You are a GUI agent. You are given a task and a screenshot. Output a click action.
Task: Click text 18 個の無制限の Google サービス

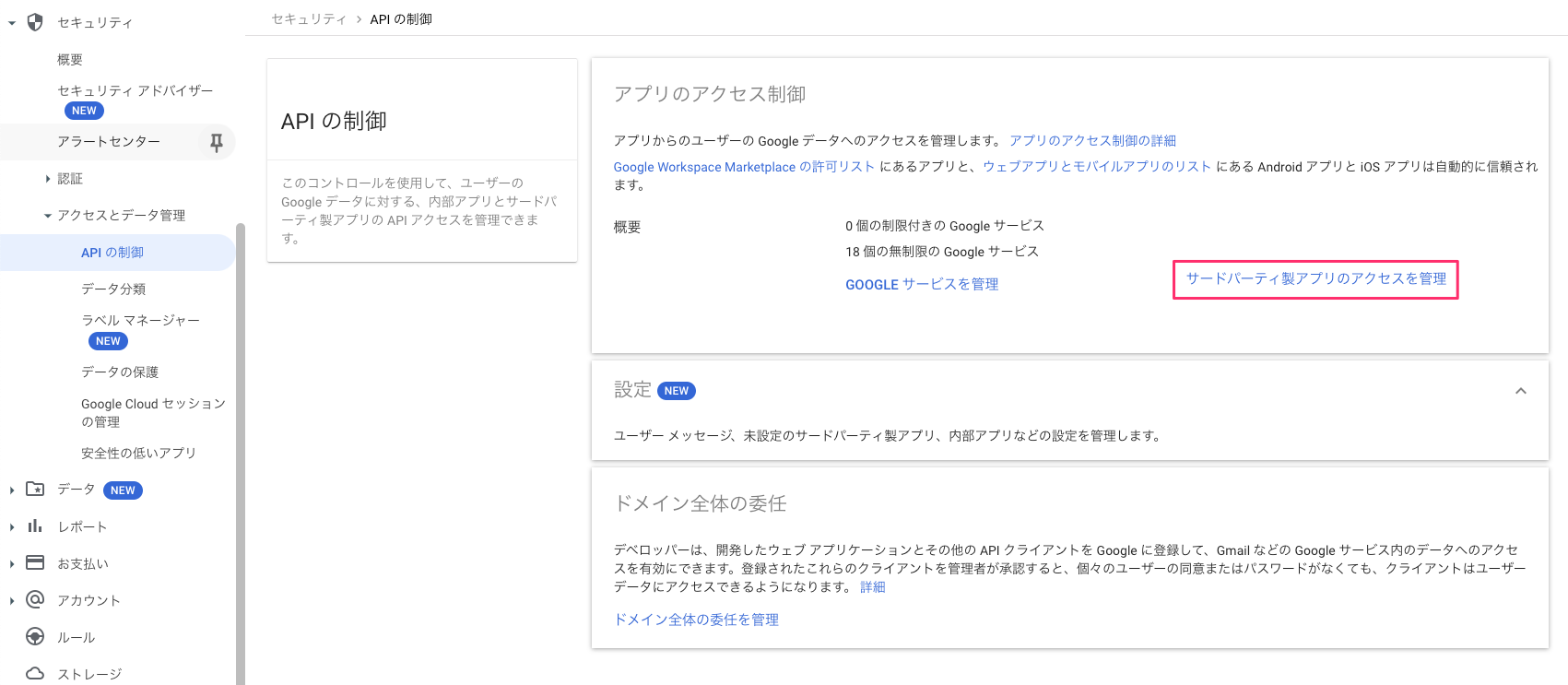pos(942,252)
